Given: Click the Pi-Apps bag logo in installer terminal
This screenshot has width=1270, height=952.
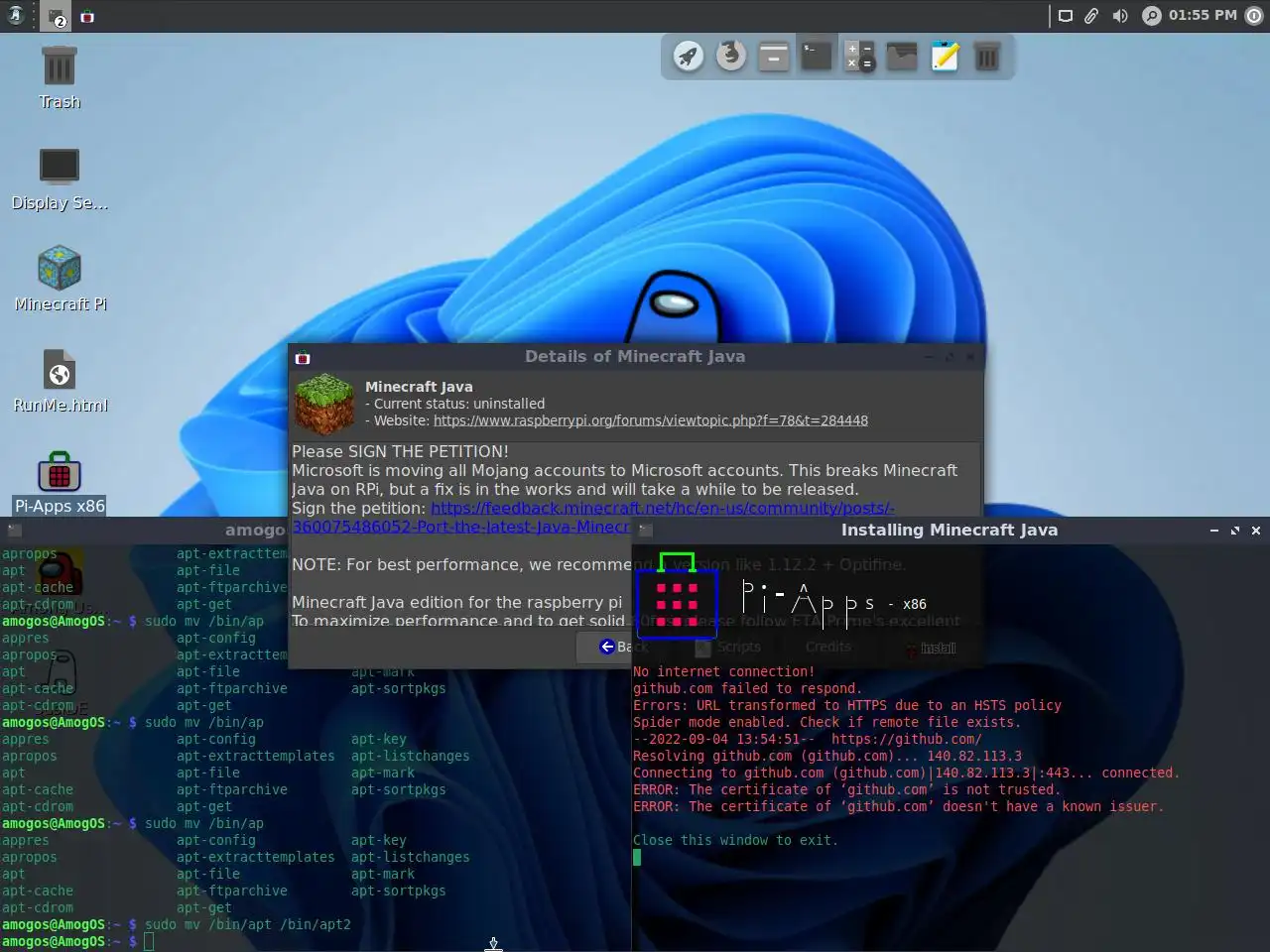Looking at the screenshot, I should (677, 595).
